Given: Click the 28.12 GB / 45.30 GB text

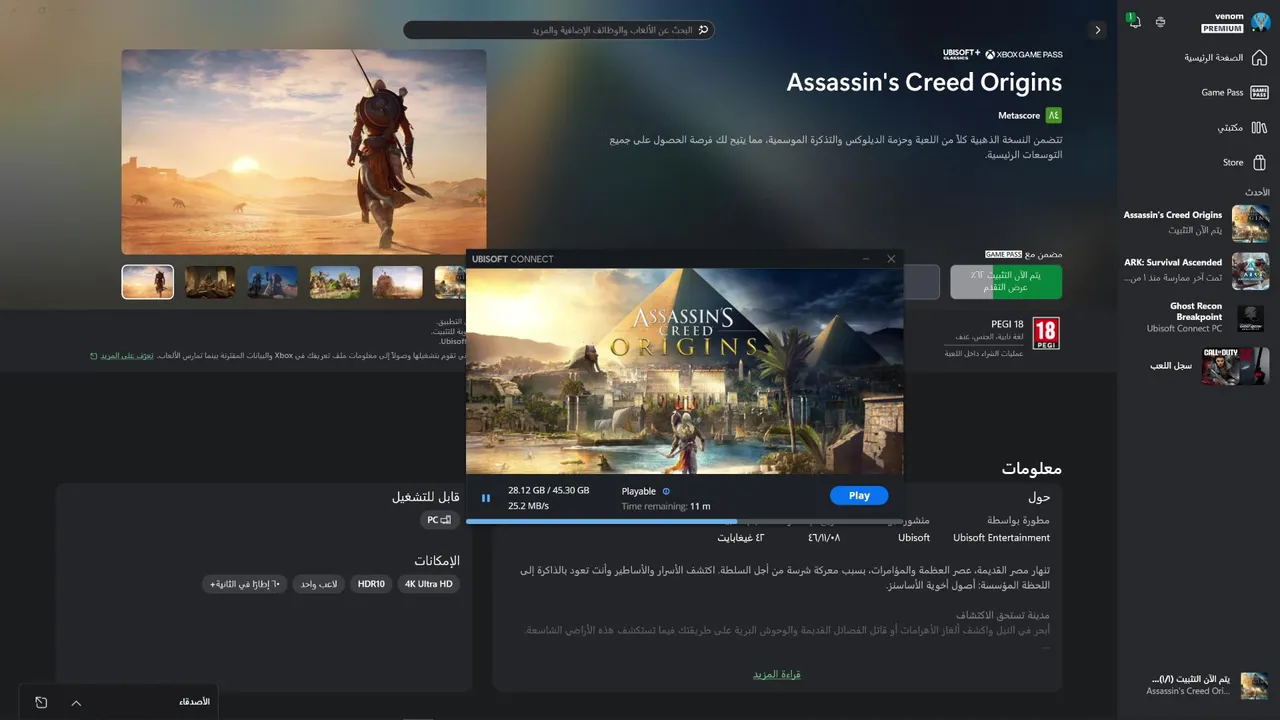Looking at the screenshot, I should [548, 490].
